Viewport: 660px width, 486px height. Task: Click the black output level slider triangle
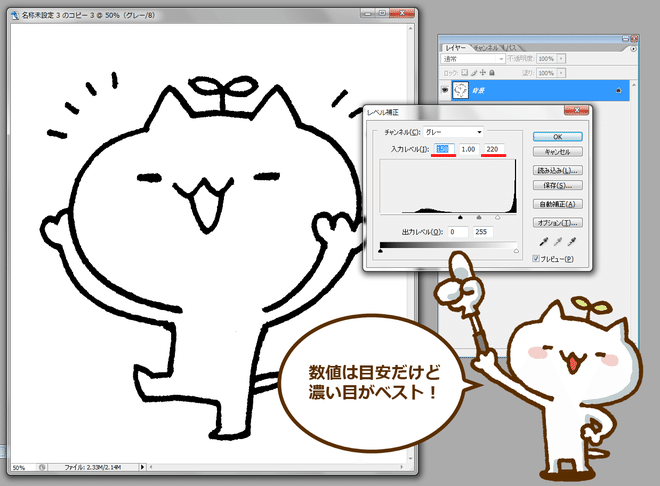pyautogui.click(x=381, y=251)
